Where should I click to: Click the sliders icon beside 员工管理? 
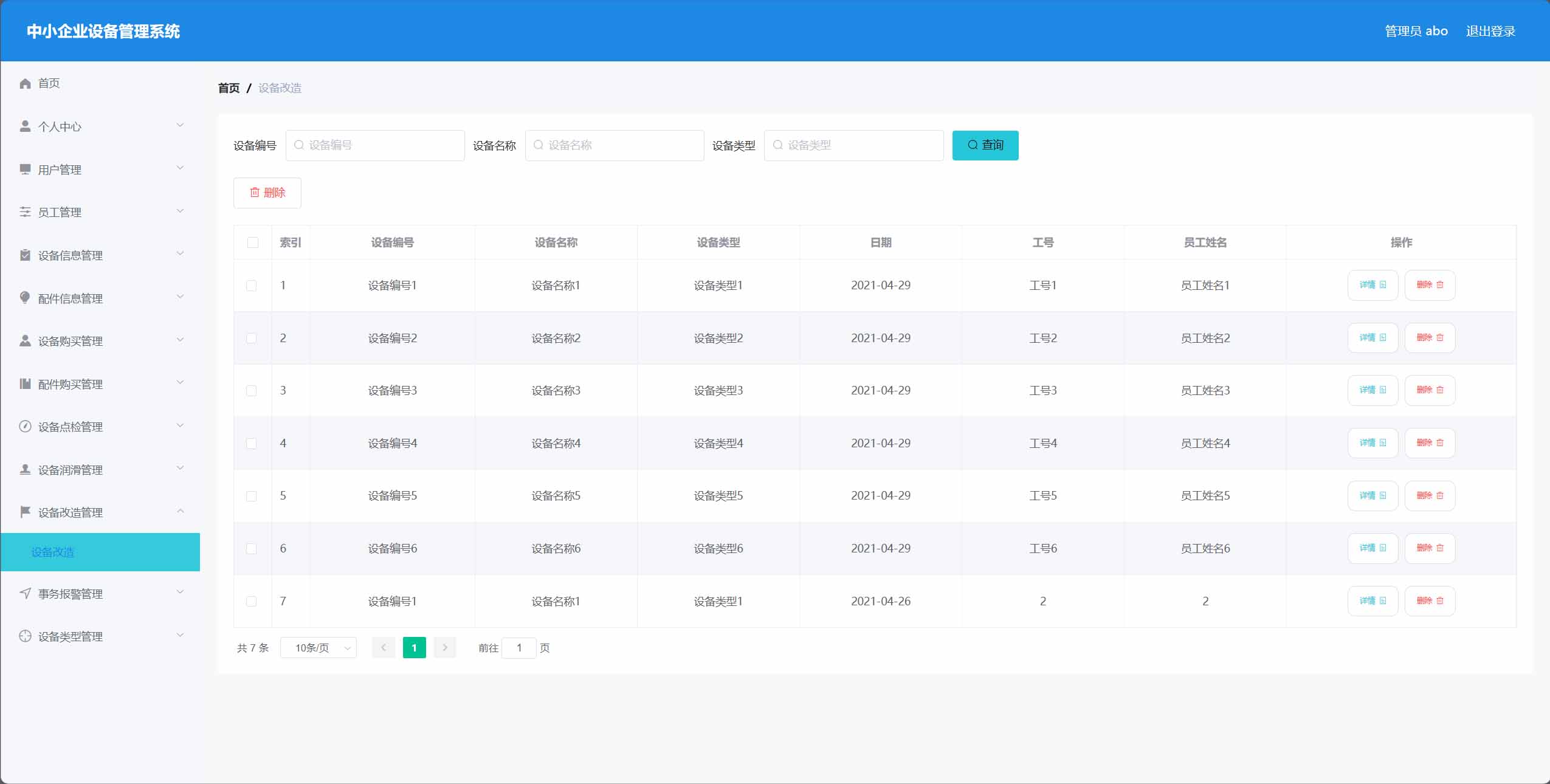tap(25, 211)
